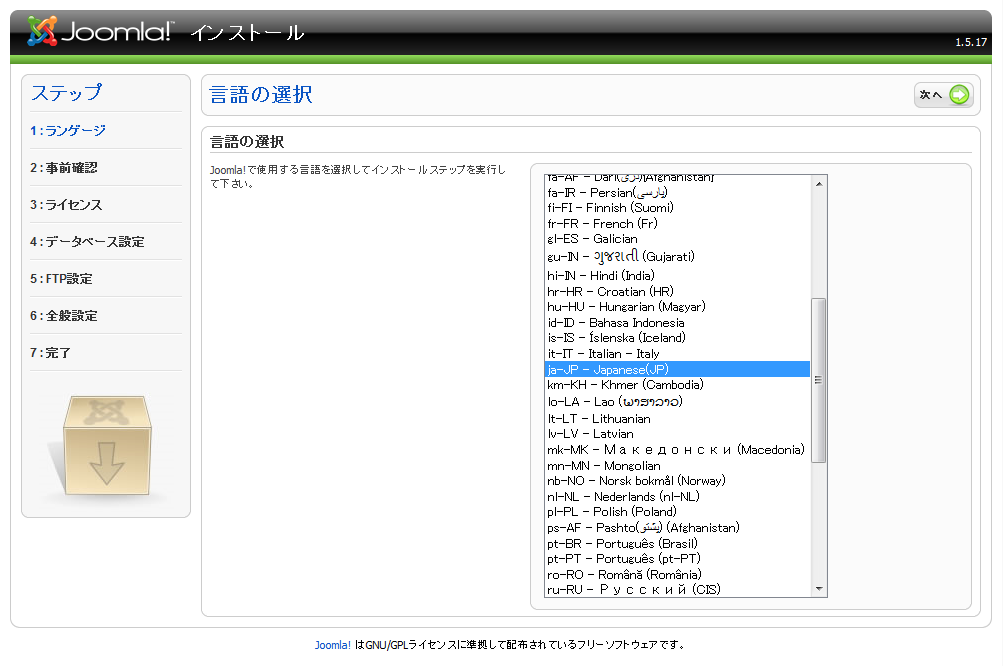Select hu-HU - Hungarian (Magyar)
Screen dimensions: 1003x666
click(677, 307)
